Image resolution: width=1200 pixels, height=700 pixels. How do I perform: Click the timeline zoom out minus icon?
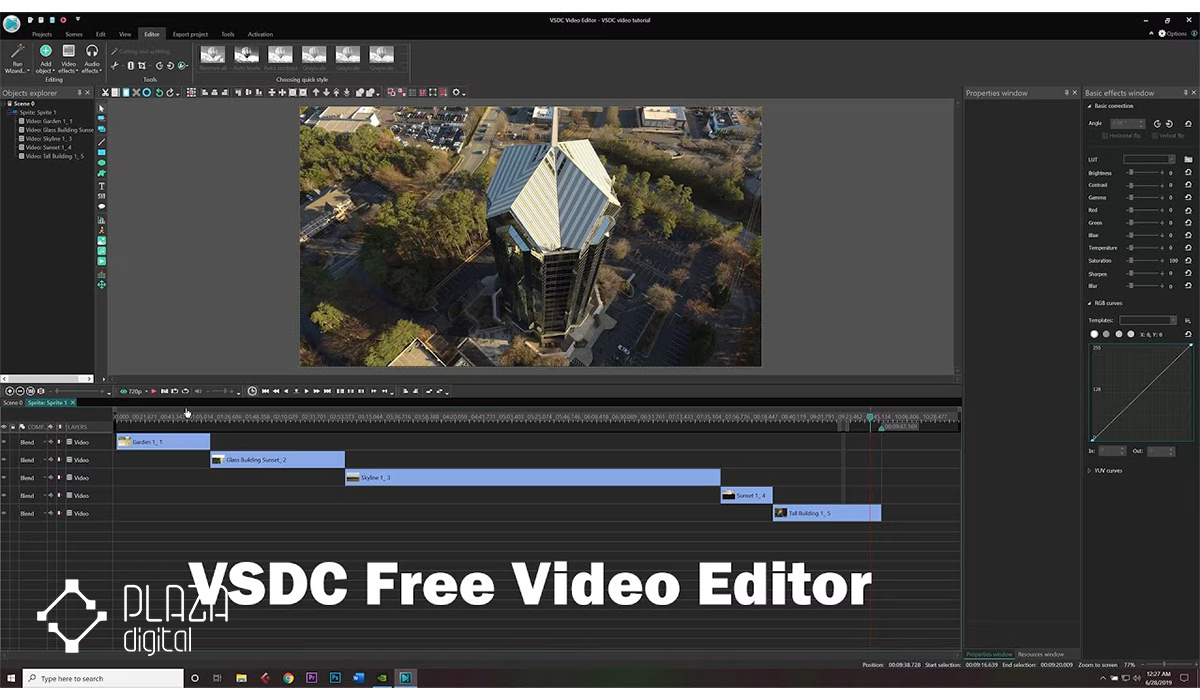(x=20, y=391)
